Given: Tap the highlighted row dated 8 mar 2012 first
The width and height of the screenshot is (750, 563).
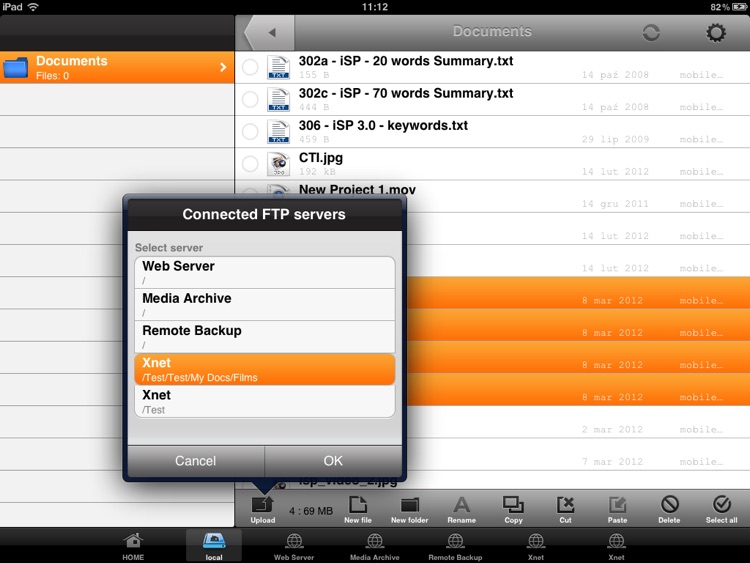Looking at the screenshot, I should [578, 293].
